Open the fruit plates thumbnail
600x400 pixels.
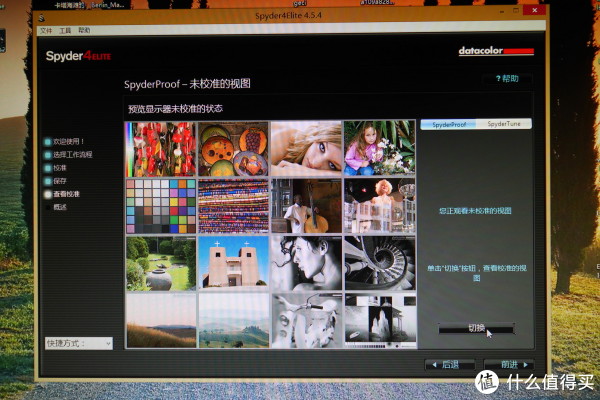(x=233, y=149)
